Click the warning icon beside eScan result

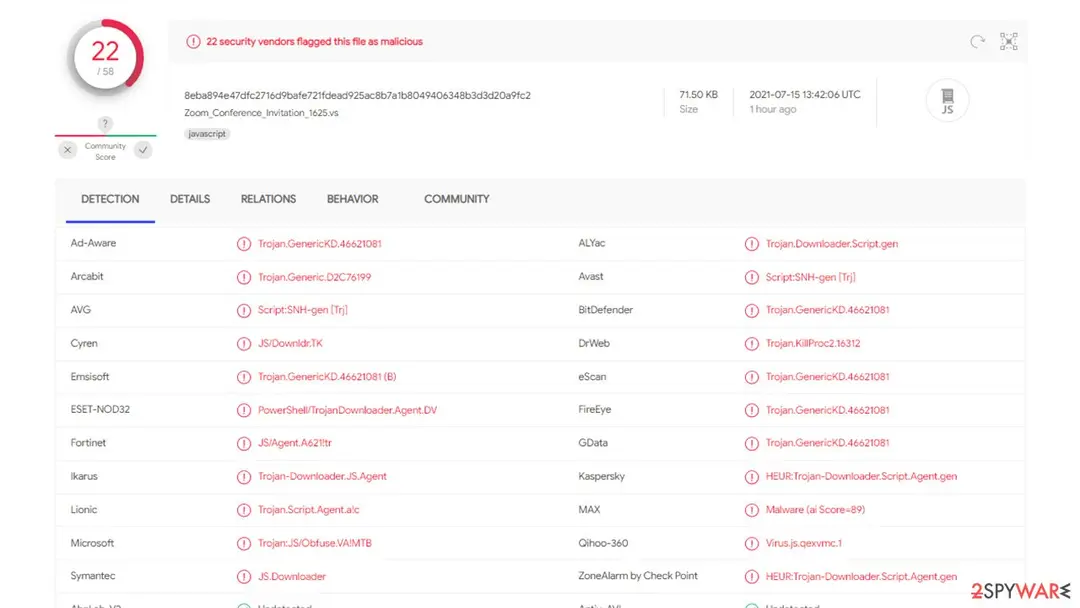(x=751, y=377)
